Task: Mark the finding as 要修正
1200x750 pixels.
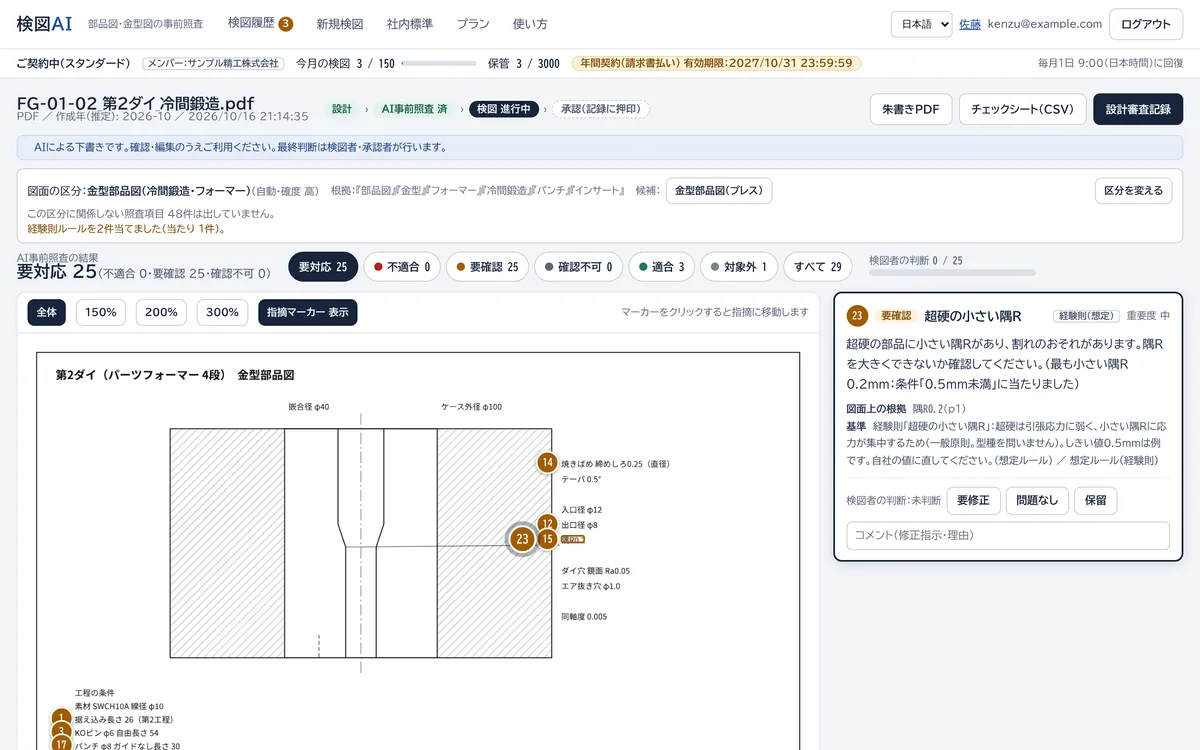Action: click(973, 500)
